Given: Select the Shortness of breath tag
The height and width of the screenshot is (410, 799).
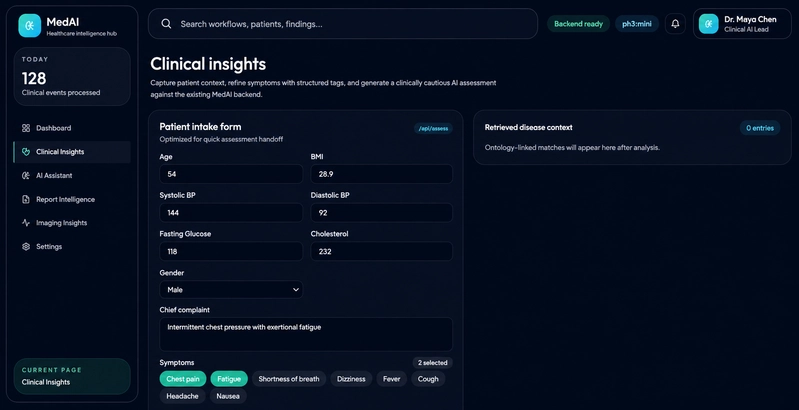Looking at the screenshot, I should point(289,379).
